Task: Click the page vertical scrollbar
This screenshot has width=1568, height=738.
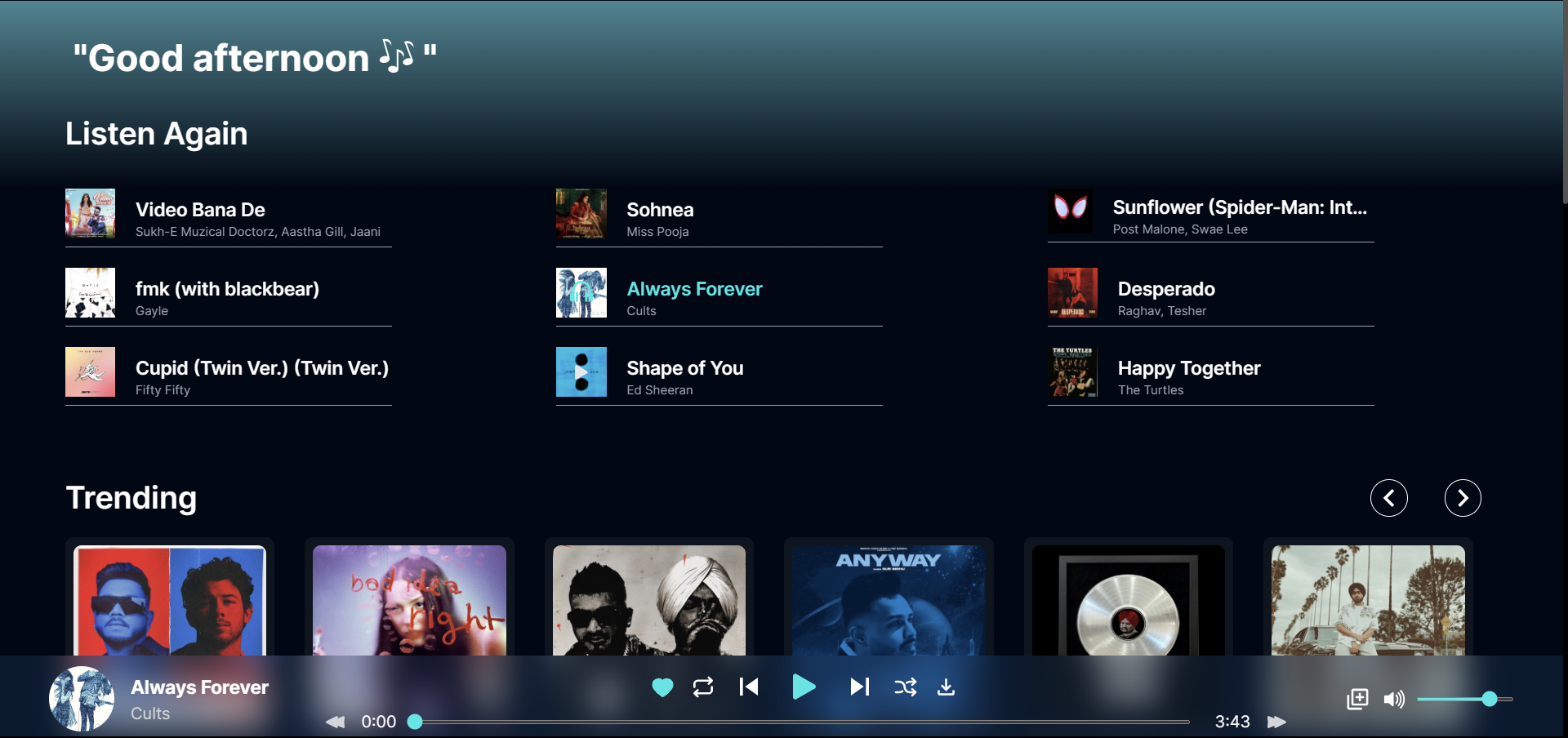Action: point(1564,102)
